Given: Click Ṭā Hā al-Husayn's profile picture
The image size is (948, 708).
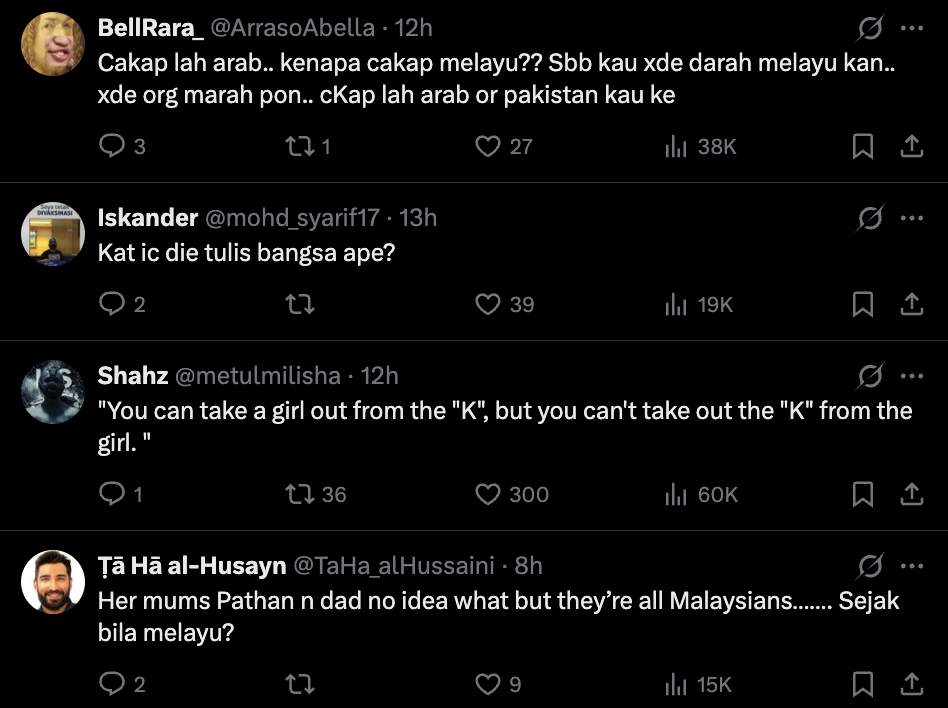Looking at the screenshot, I should (53, 582).
